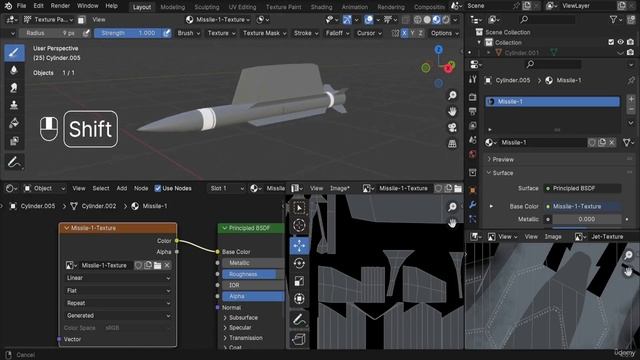Open the Tool properties tab
Image resolution: width=640 pixels, height=360 pixels.
coord(473,80)
